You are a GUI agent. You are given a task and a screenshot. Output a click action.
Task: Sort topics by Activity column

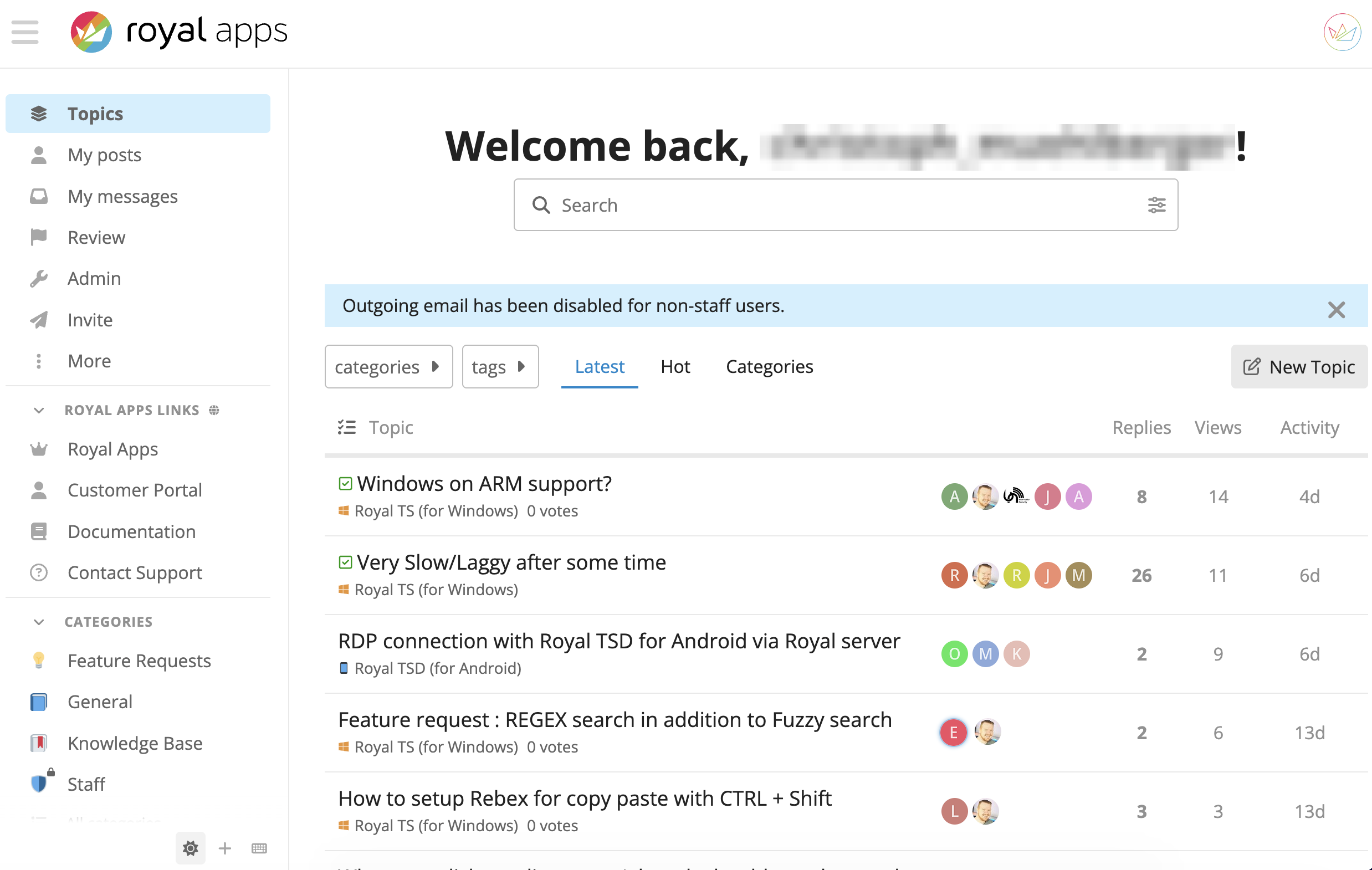[x=1309, y=427]
